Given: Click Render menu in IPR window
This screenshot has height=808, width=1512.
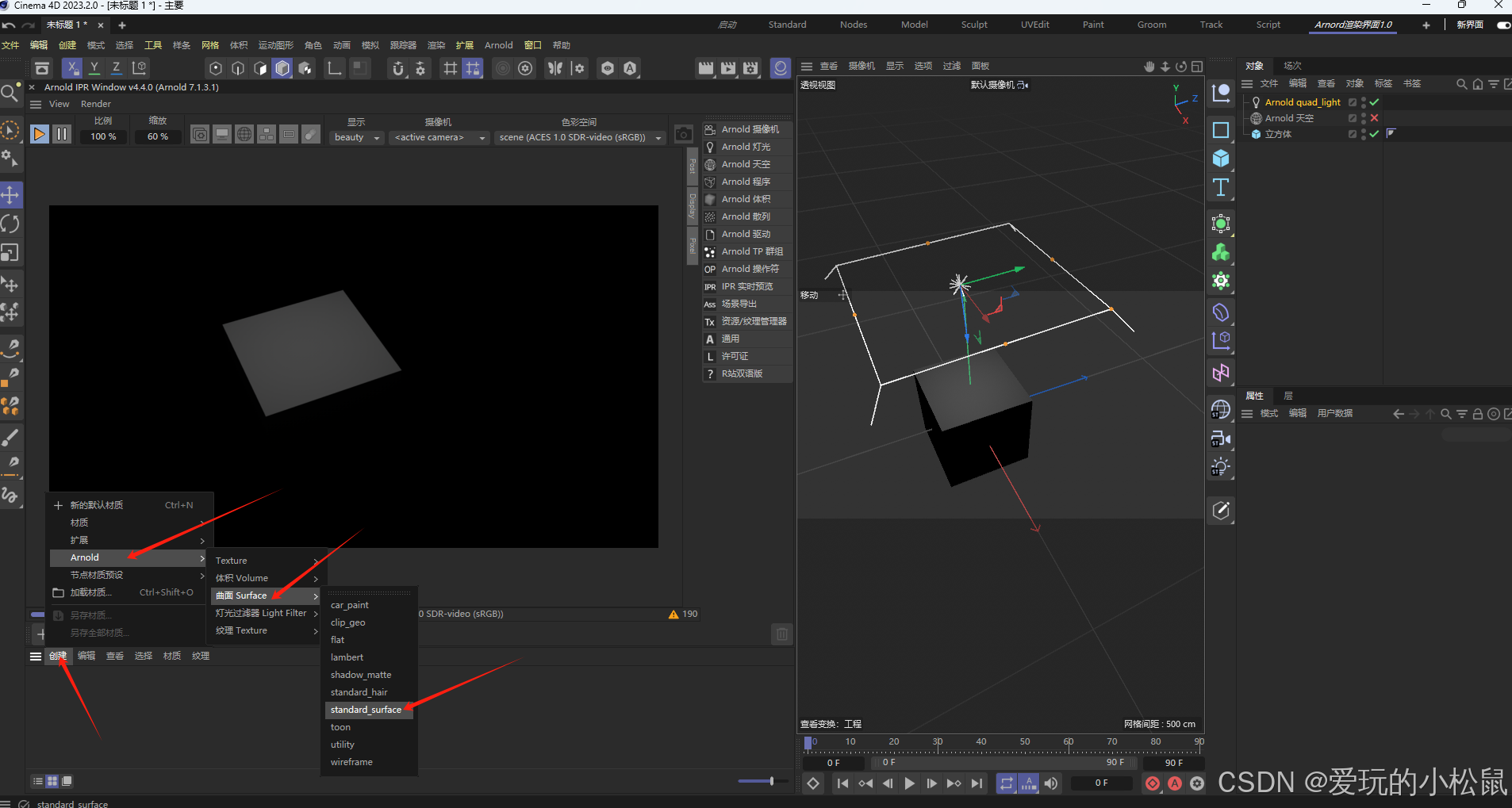Looking at the screenshot, I should [x=96, y=104].
